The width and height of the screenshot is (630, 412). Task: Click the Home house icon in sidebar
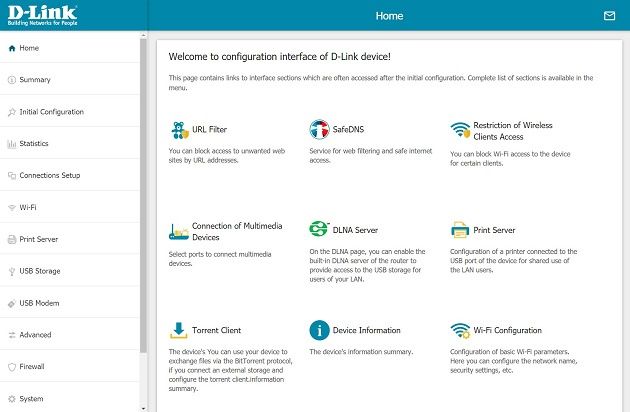click(x=12, y=48)
